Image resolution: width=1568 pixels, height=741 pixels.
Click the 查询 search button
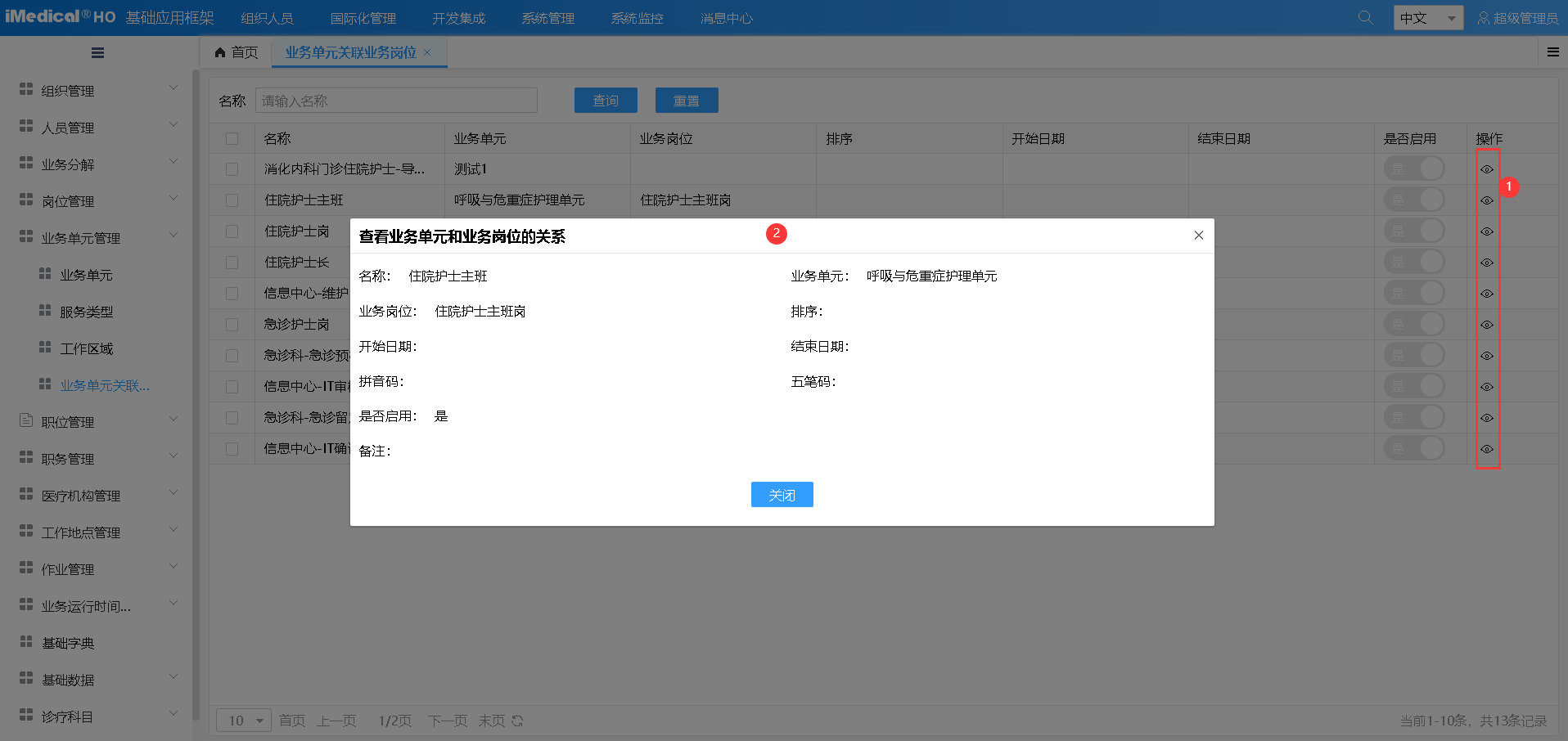pos(606,100)
